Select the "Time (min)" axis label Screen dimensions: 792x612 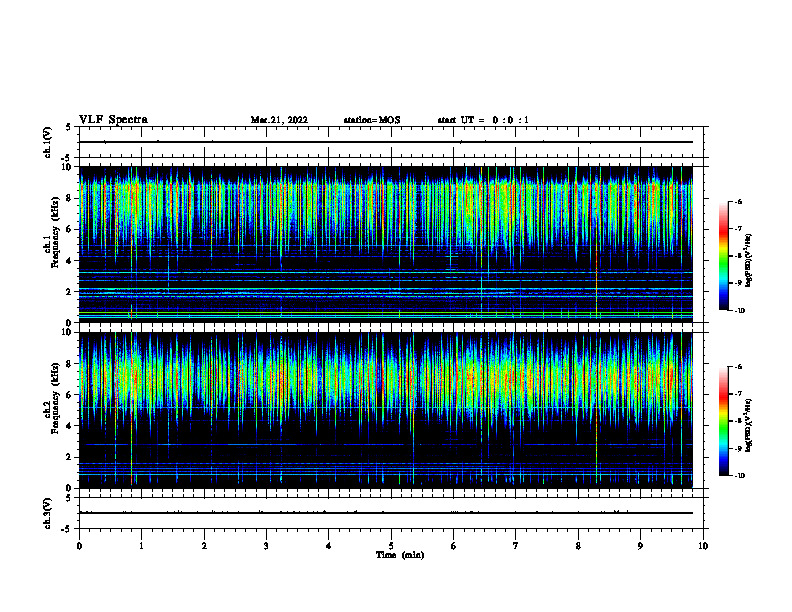[x=400, y=555]
